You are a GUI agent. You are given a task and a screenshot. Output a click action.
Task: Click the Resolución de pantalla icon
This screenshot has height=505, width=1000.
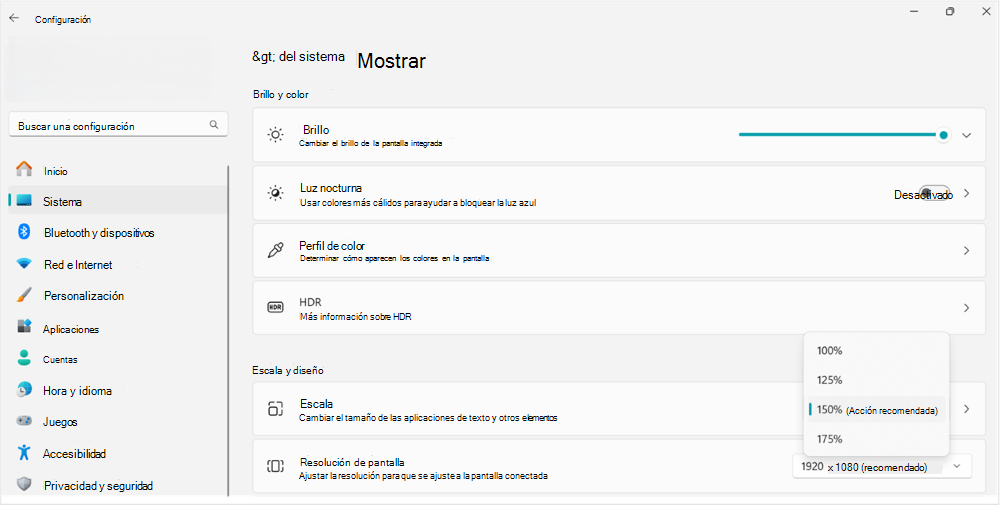point(275,466)
